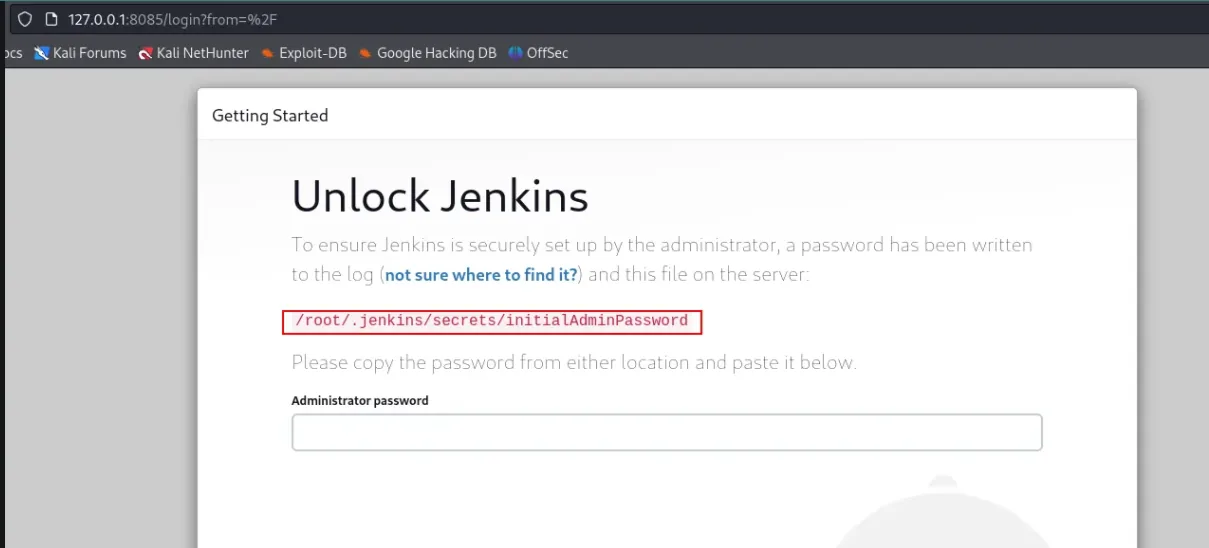Focus the Administrator password field

(x=667, y=433)
